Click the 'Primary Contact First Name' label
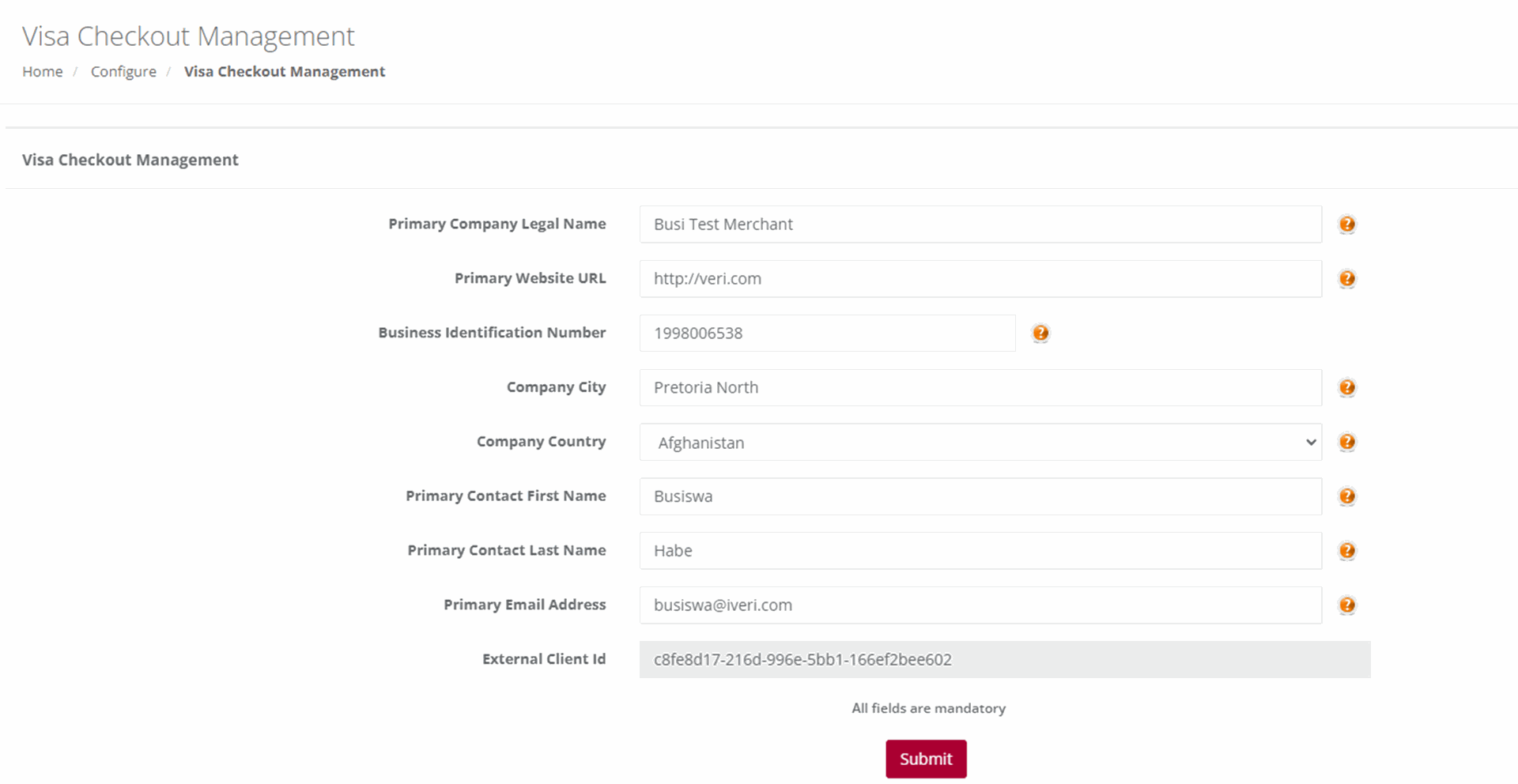Screen dimensions: 1518x784 (x=506, y=496)
